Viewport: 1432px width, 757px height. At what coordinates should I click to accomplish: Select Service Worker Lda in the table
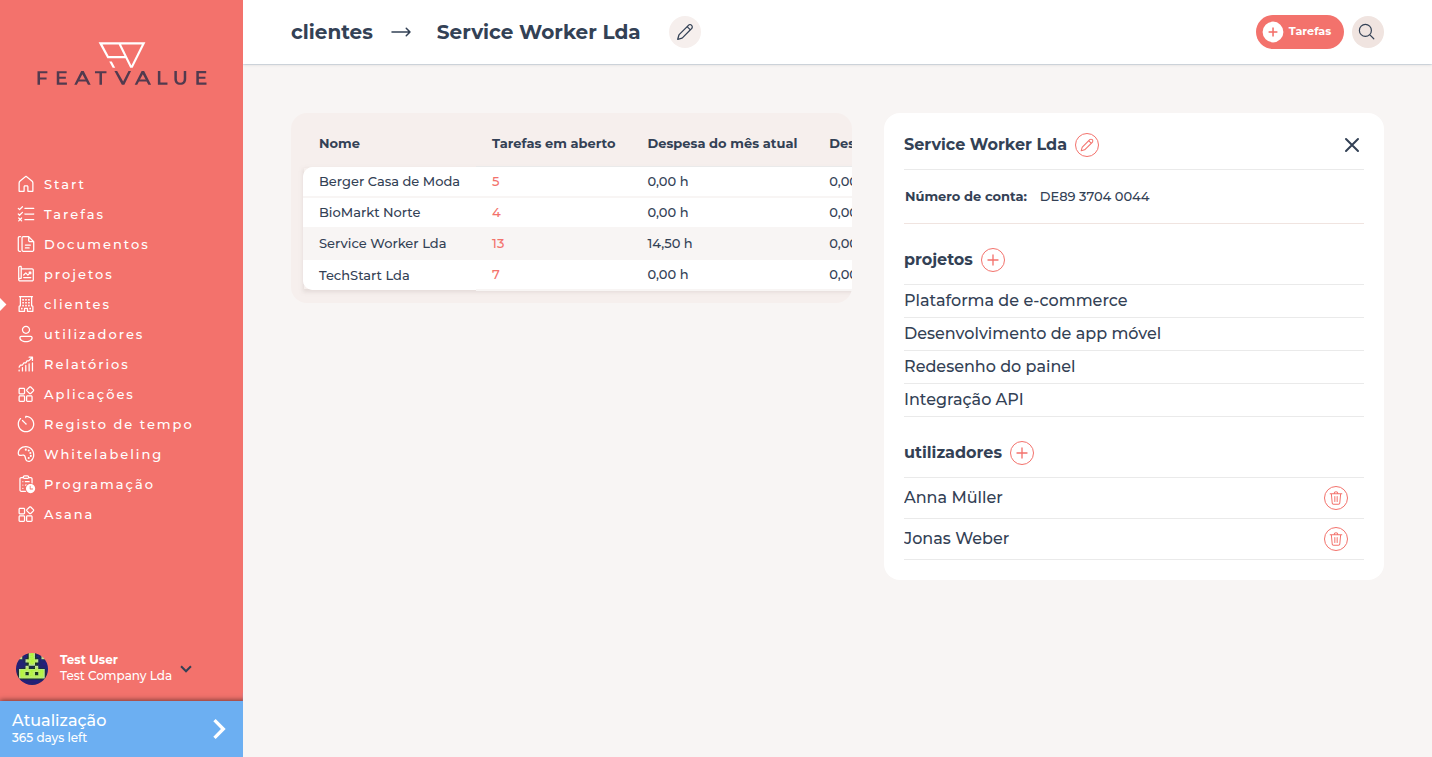[577, 244]
